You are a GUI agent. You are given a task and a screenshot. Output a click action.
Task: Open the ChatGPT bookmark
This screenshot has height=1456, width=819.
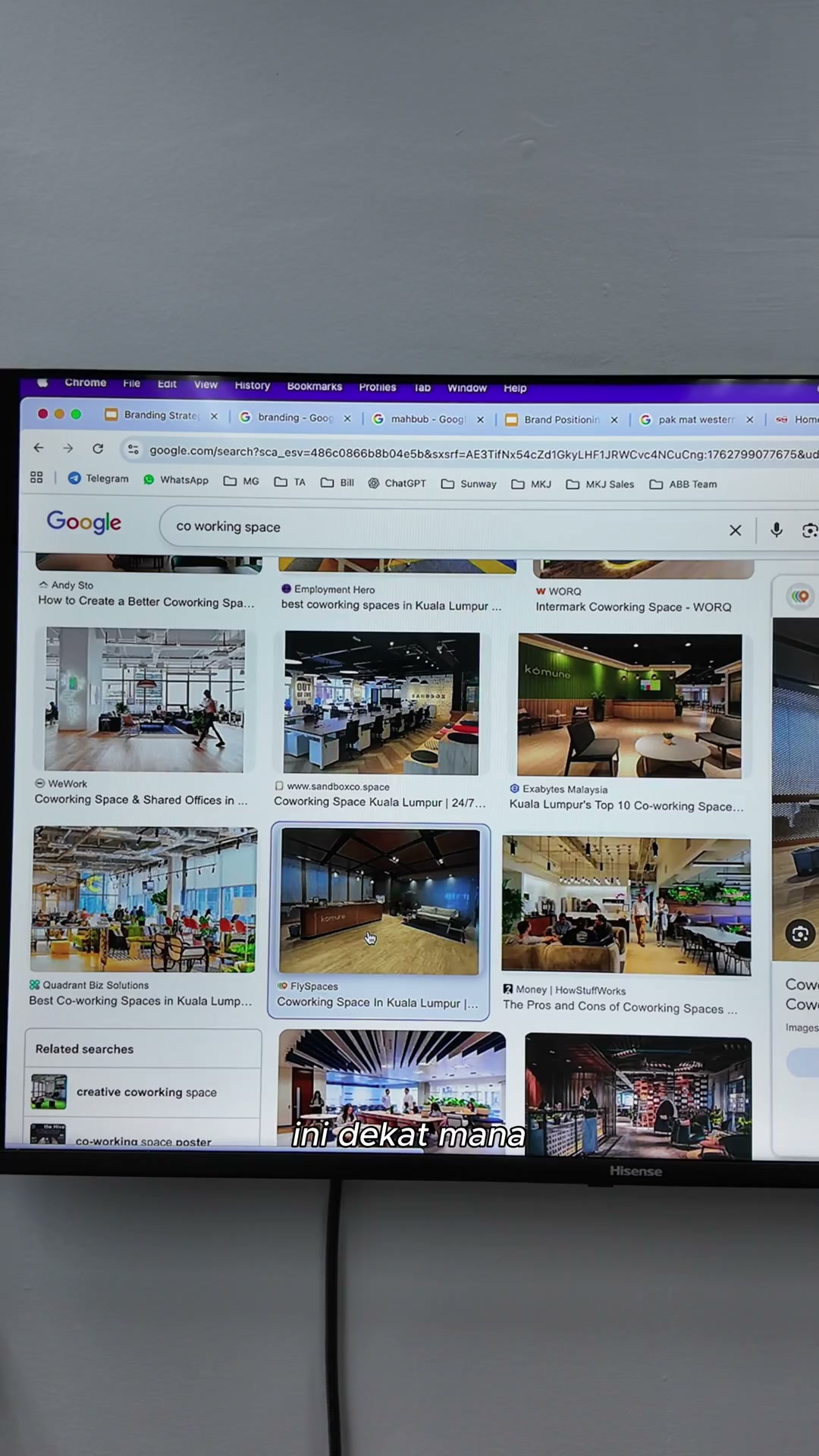397,483
